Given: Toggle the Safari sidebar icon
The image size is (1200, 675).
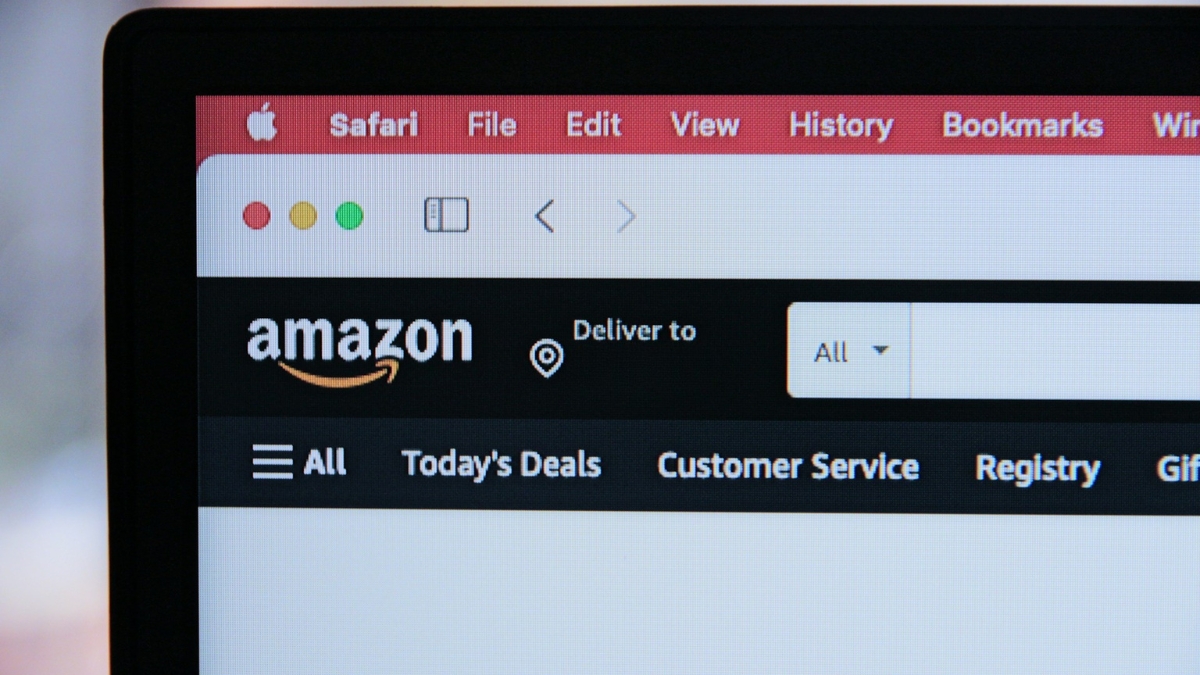Looking at the screenshot, I should 446,215.
